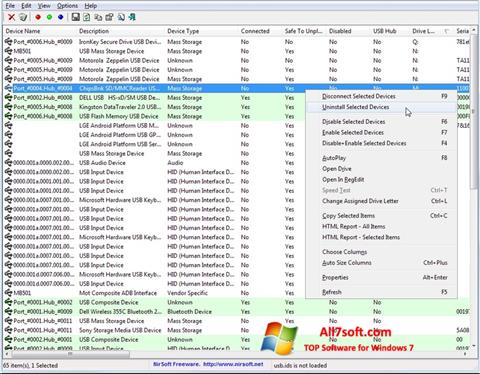
Task: Open the www.nirsoft.net link in status bar
Action: click(233, 364)
